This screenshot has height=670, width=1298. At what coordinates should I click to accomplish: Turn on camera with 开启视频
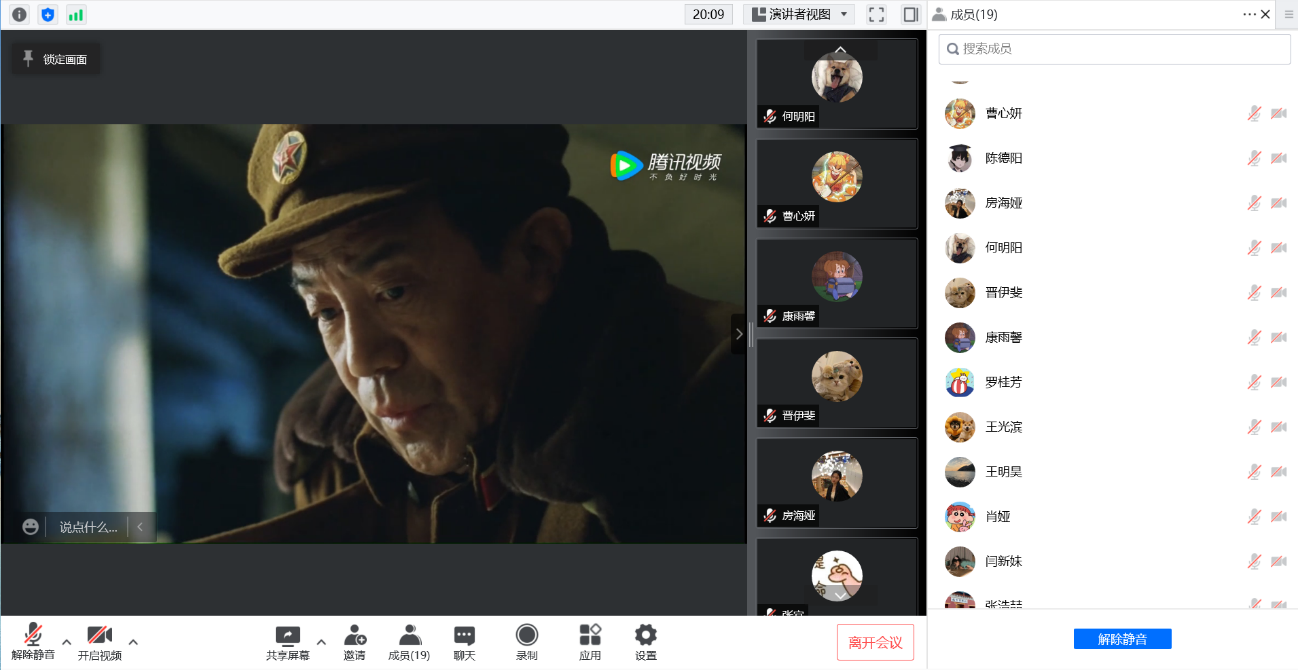tap(100, 641)
